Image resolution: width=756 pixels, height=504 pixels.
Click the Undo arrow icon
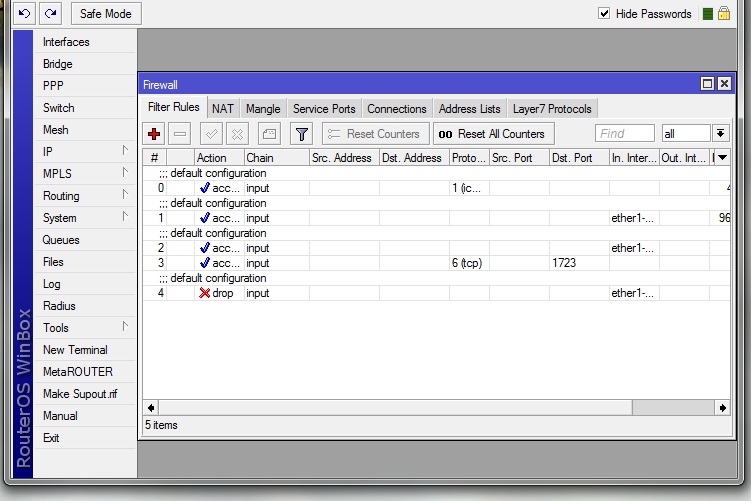[x=24, y=13]
